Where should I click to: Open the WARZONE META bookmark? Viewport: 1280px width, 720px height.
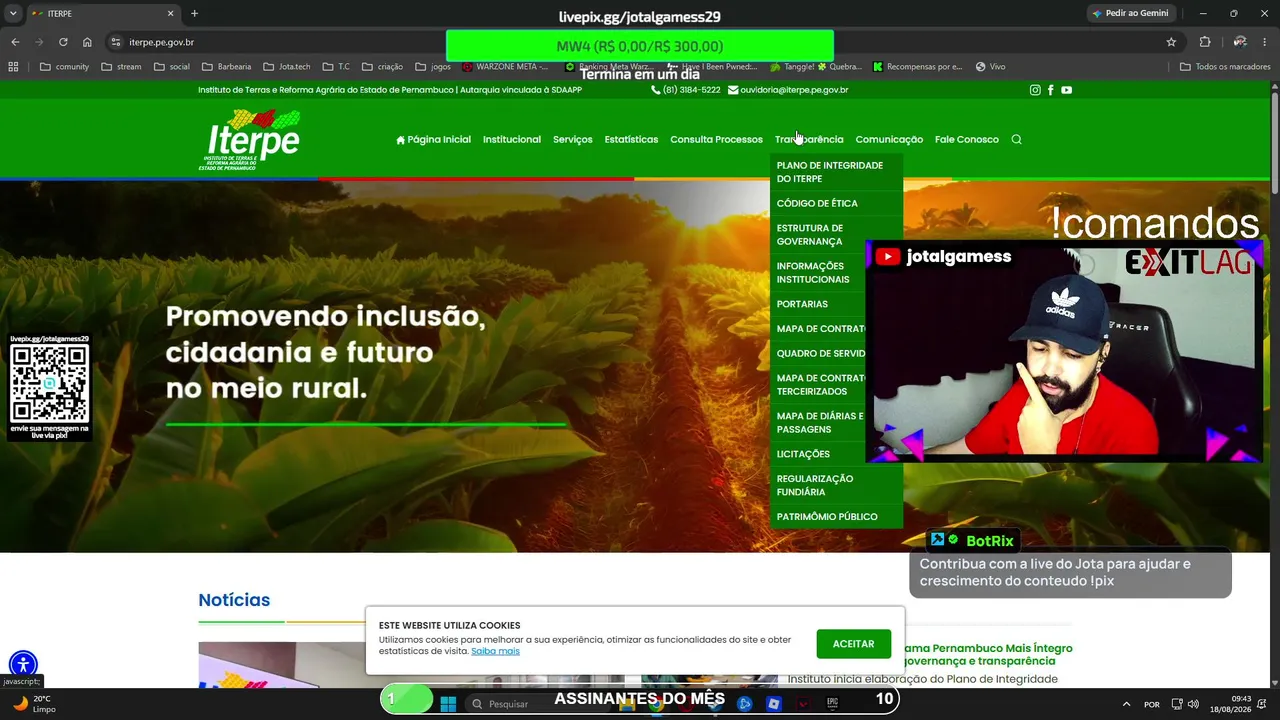tap(505, 67)
